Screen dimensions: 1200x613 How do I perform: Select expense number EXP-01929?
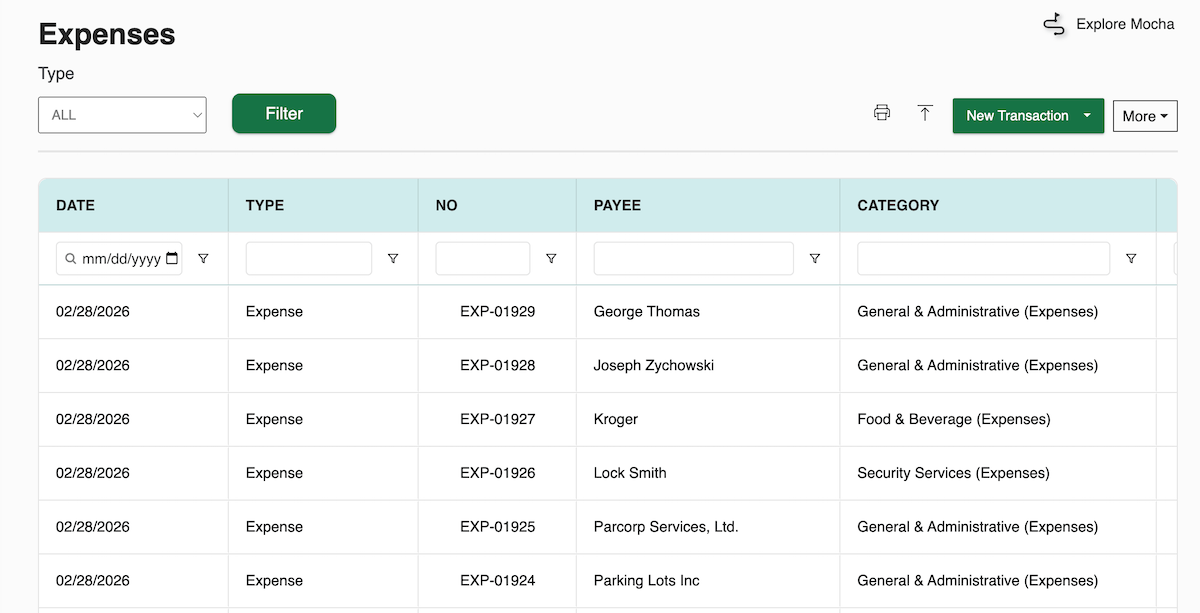click(x=498, y=312)
